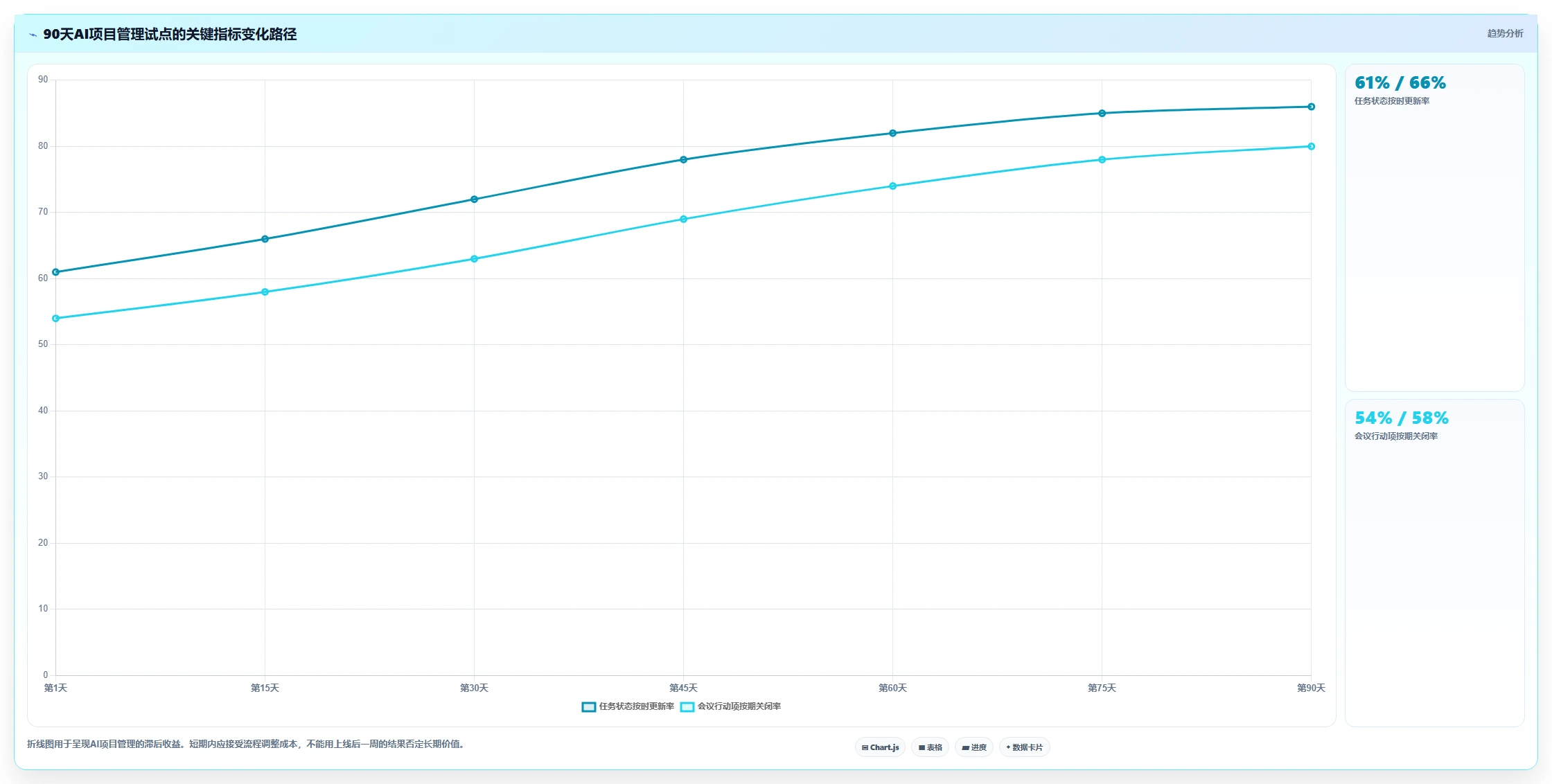Click the Chart.js chip

880,747
